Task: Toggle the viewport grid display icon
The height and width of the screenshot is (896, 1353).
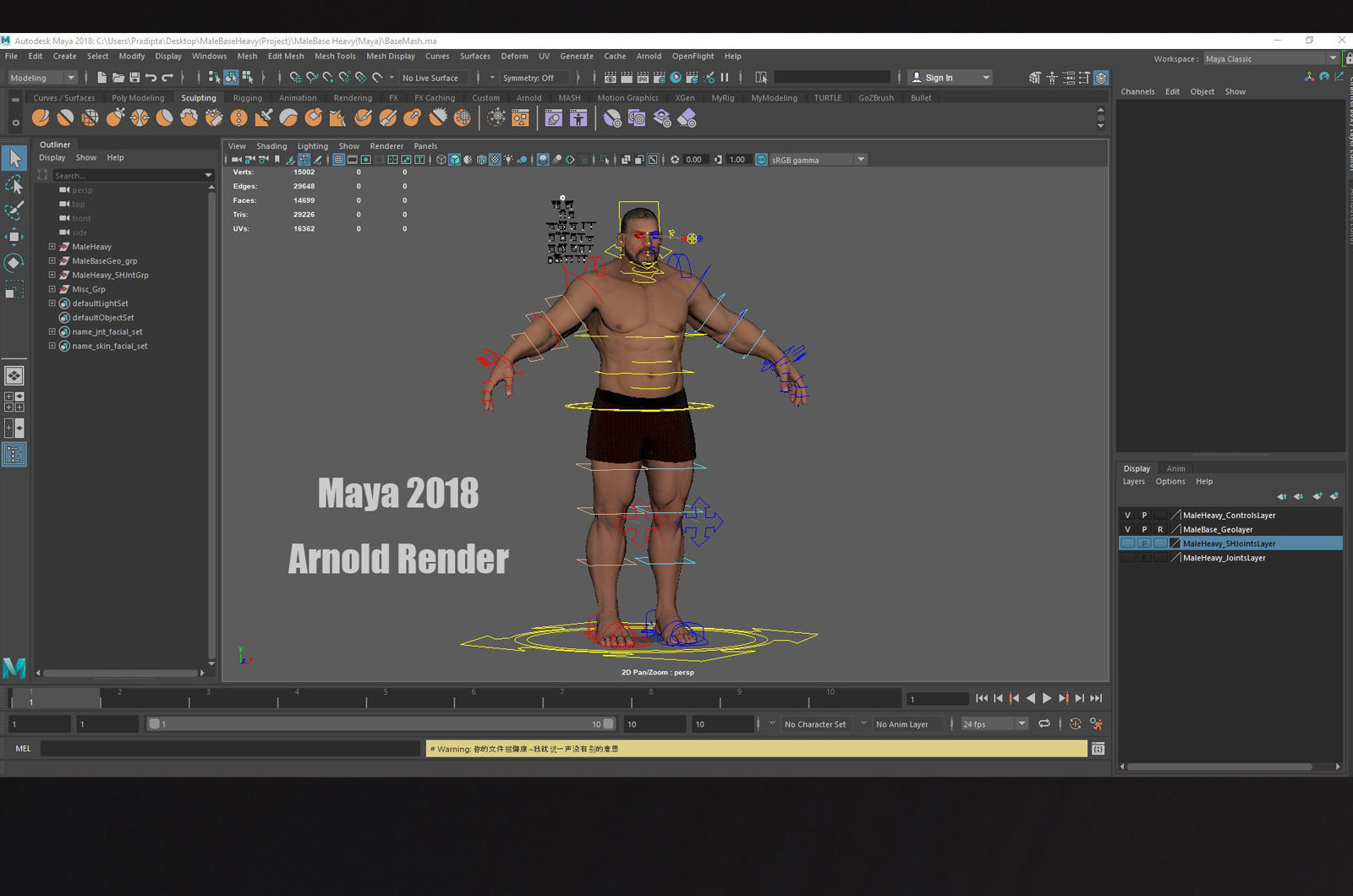Action: point(338,159)
